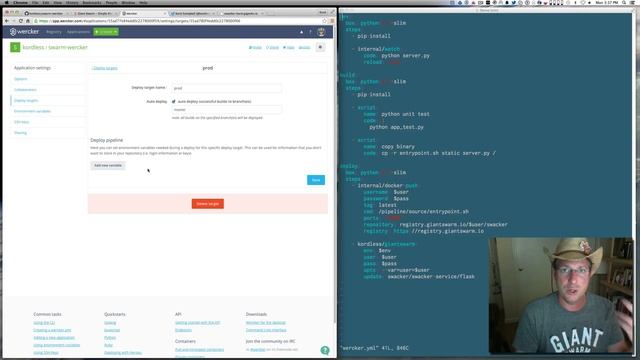Click the Deploy pipeline heading
The height and width of the screenshot is (360, 640).
click(107, 140)
